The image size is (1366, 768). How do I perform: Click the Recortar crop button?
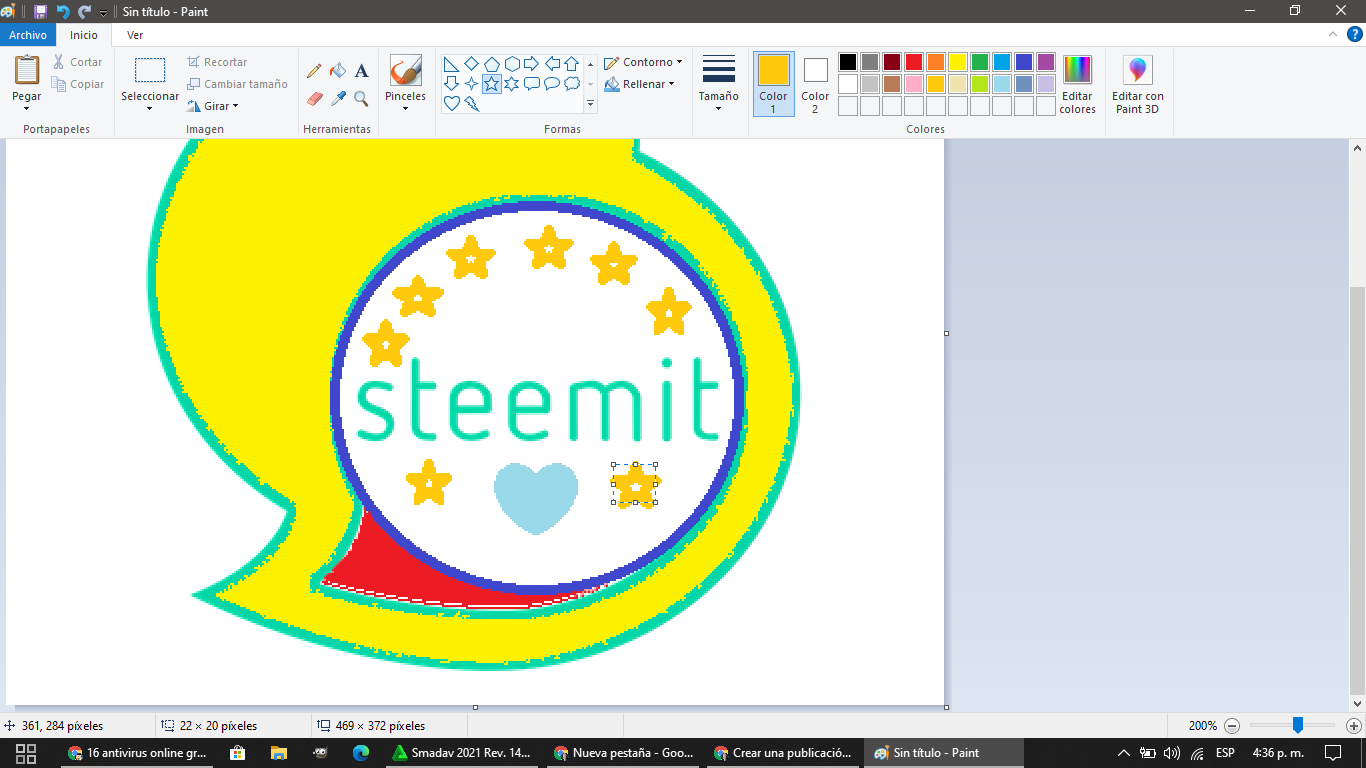coord(217,62)
